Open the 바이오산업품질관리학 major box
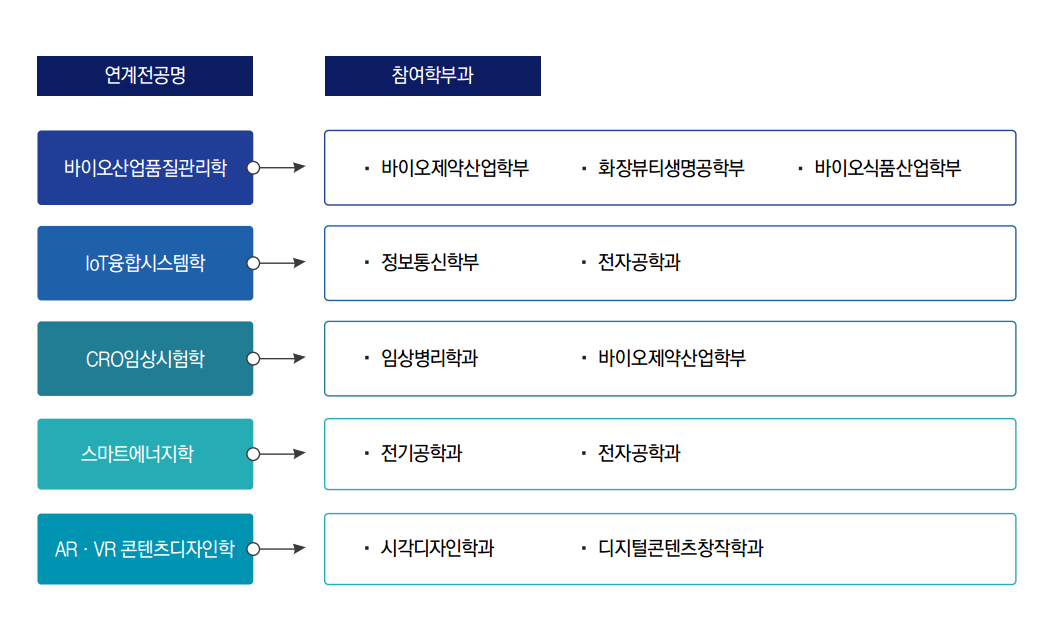Image resolution: width=1050 pixels, height=633 pixels. tap(145, 167)
